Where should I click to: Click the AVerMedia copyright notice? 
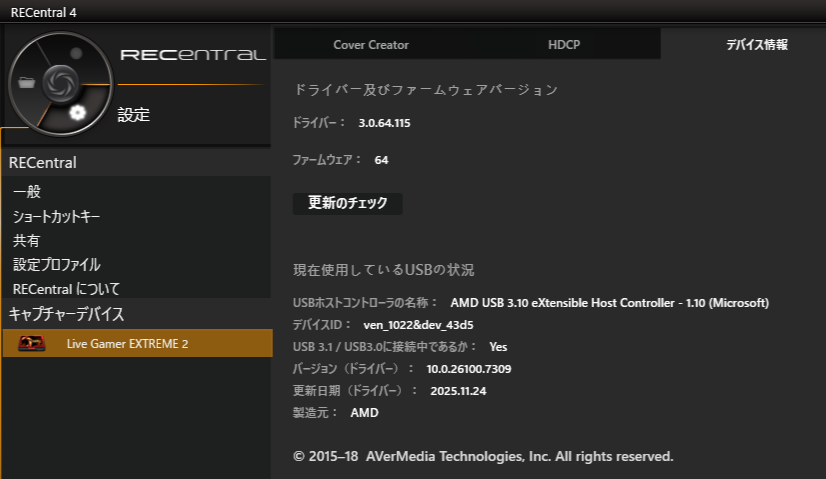(x=483, y=456)
